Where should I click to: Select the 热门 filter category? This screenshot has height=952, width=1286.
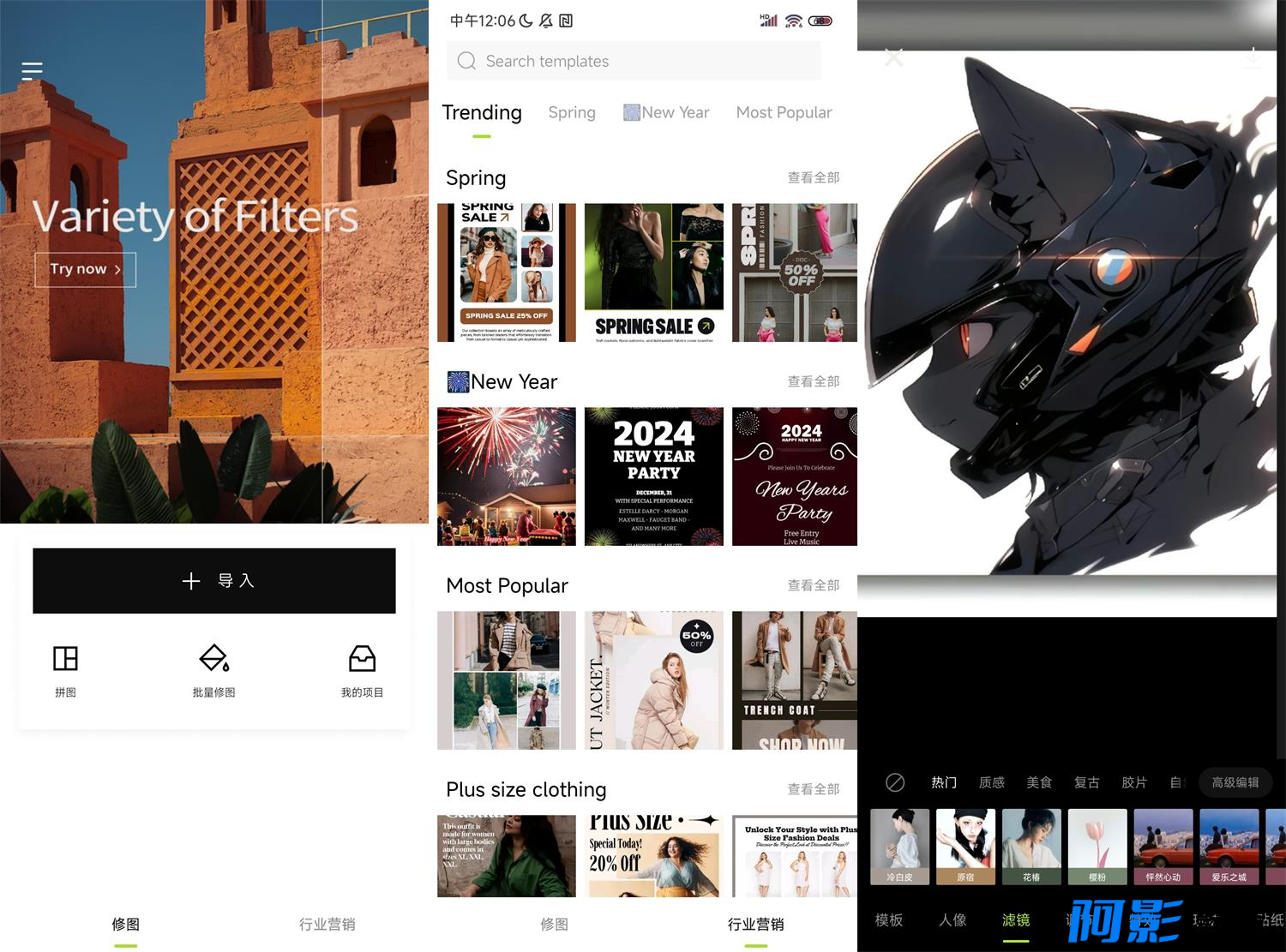[944, 782]
